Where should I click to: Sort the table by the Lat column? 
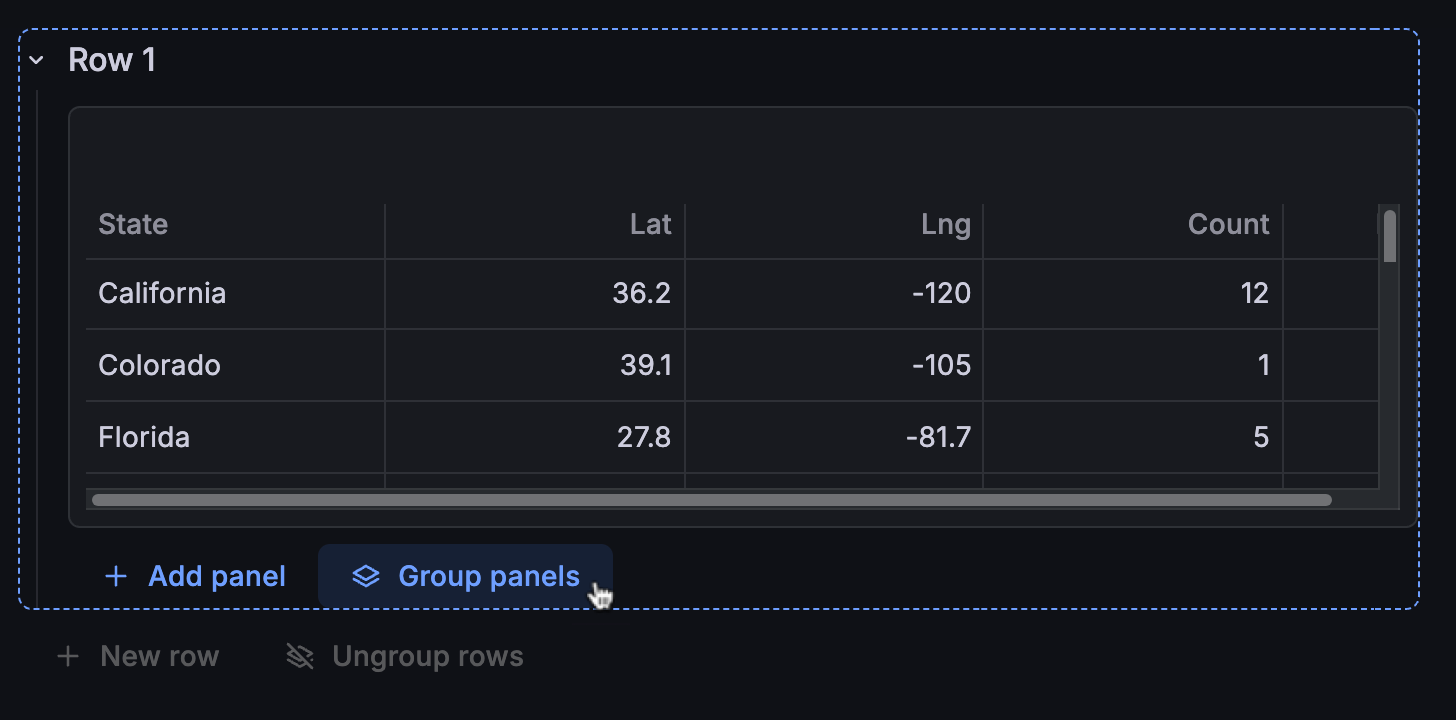point(651,224)
